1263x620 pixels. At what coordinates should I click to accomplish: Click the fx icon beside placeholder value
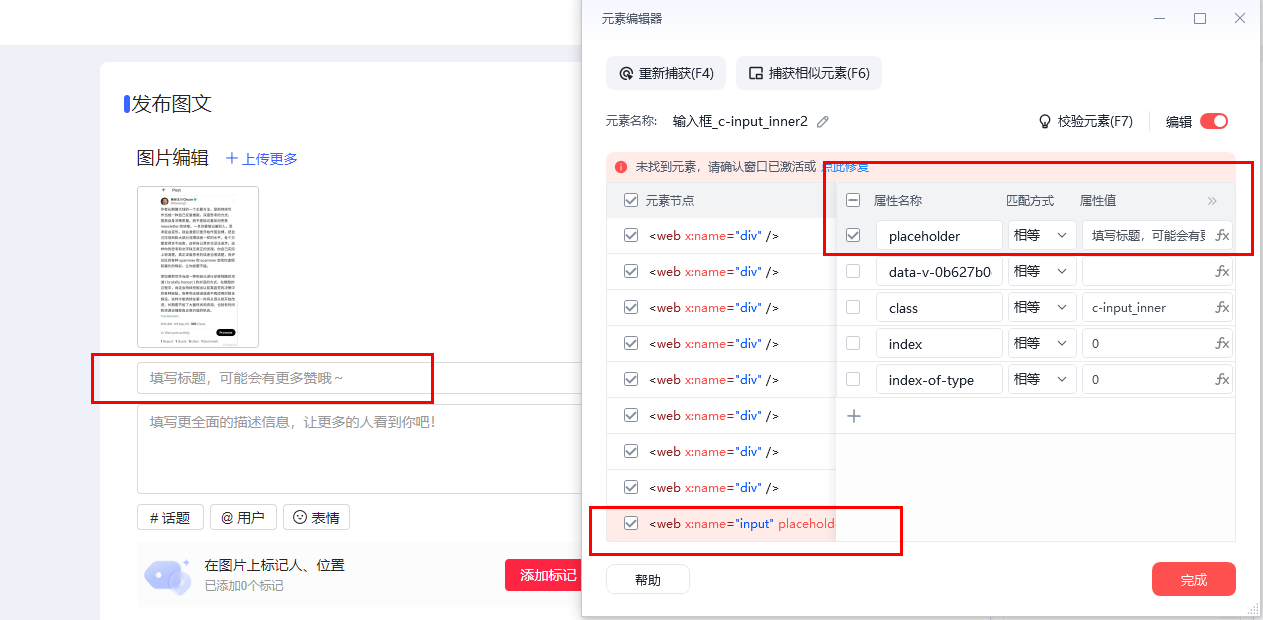(1222, 236)
